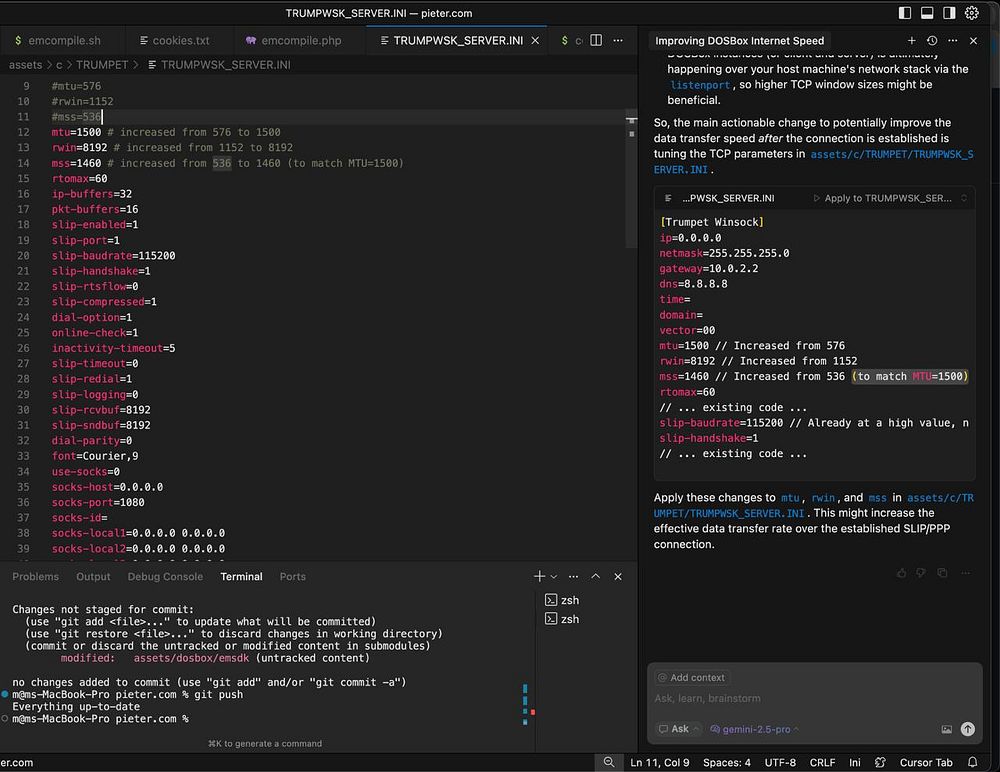Split the editor to the right
Image resolution: width=1000 pixels, height=772 pixels.
click(x=596, y=41)
